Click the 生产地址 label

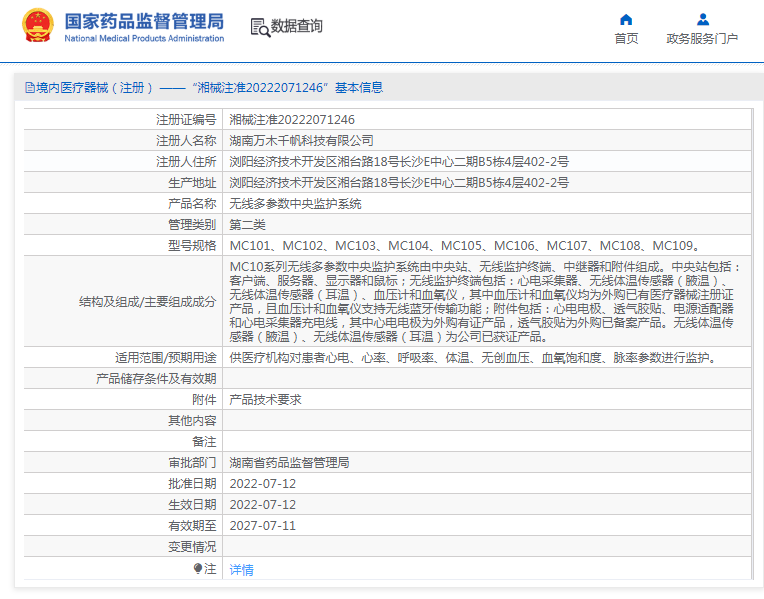point(192,183)
